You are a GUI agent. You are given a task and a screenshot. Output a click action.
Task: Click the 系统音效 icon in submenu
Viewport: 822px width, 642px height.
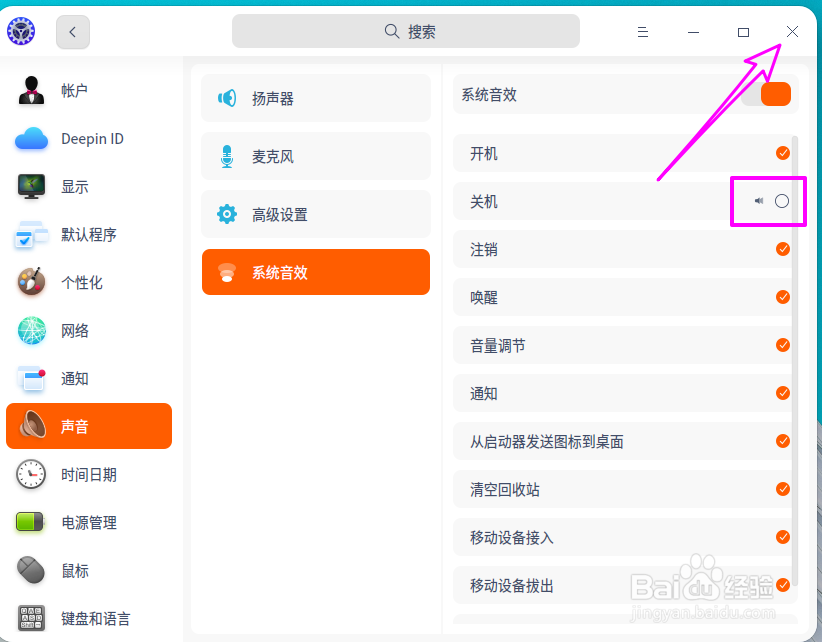[227, 272]
